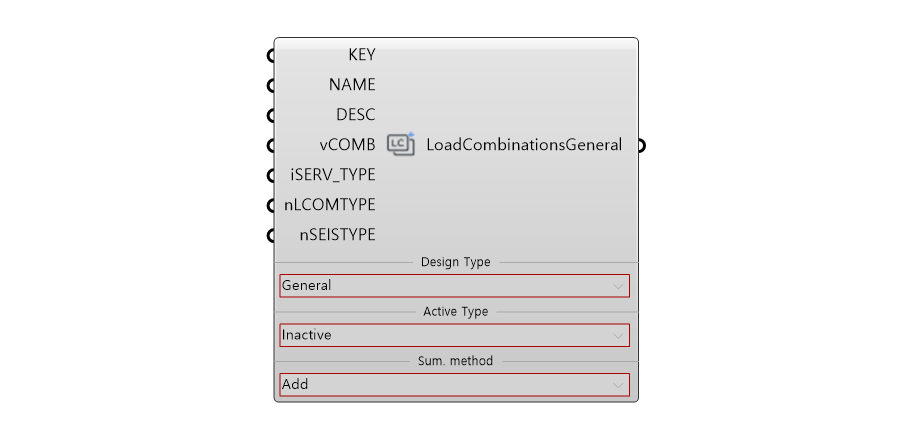
Task: Click the nSEISTYPE input connector grip
Action: tap(271, 236)
